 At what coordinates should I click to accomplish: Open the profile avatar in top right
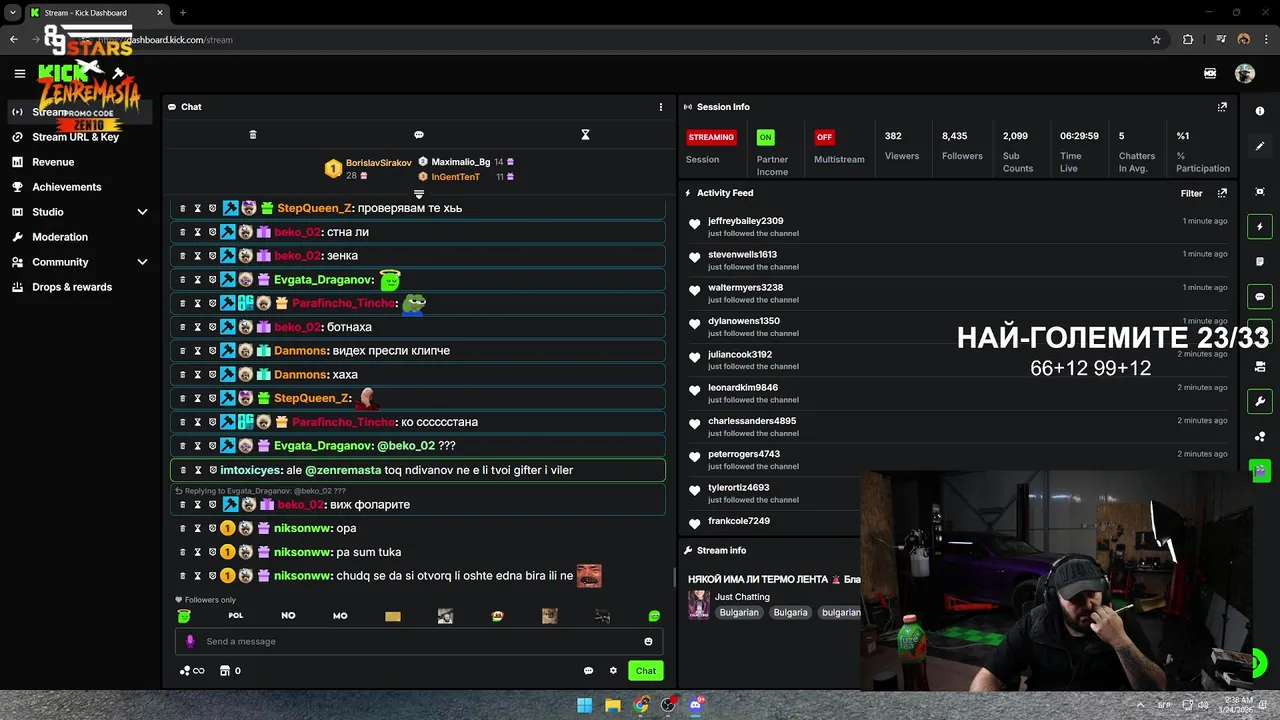pos(1245,73)
